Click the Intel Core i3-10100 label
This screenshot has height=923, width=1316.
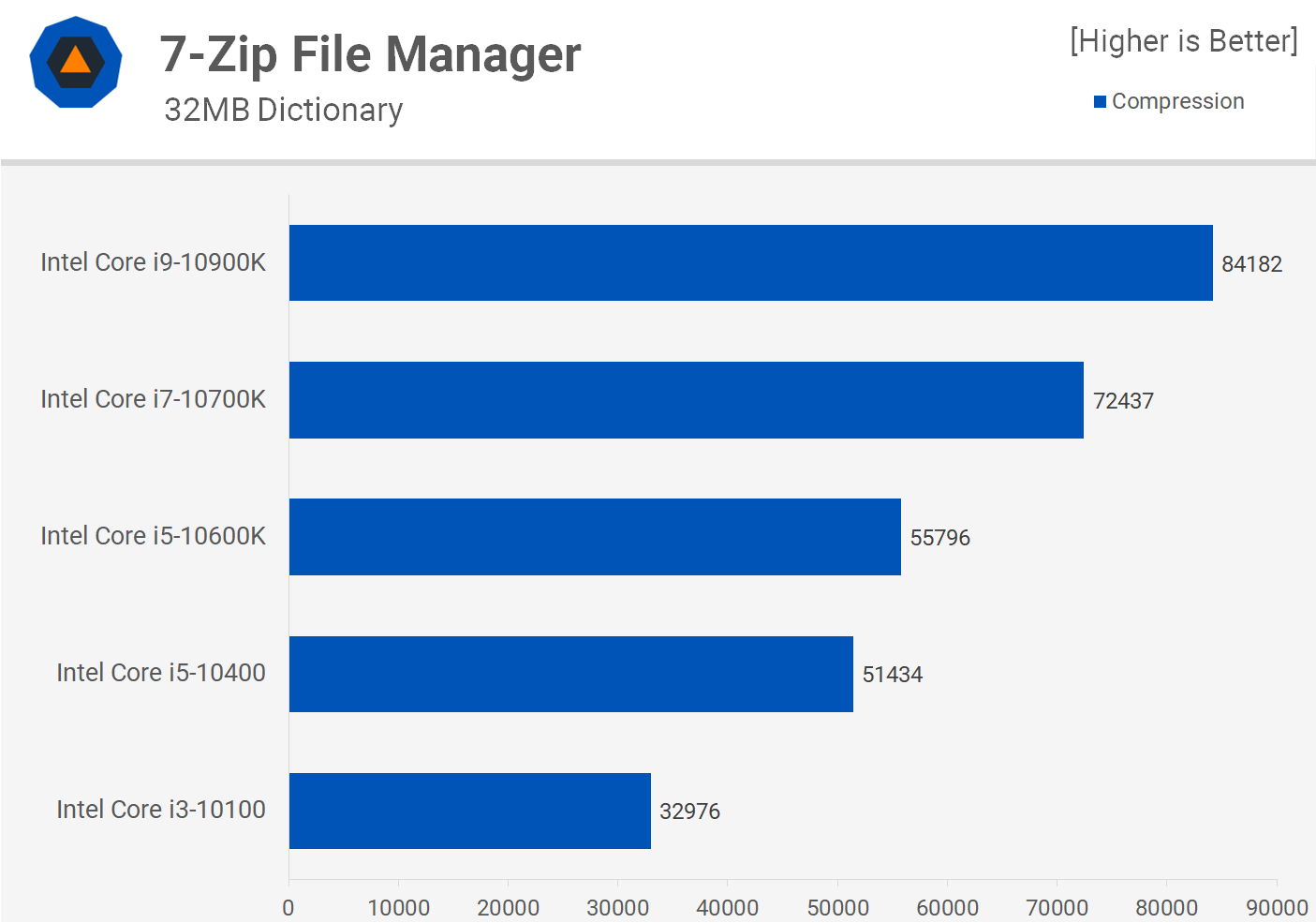[160, 810]
